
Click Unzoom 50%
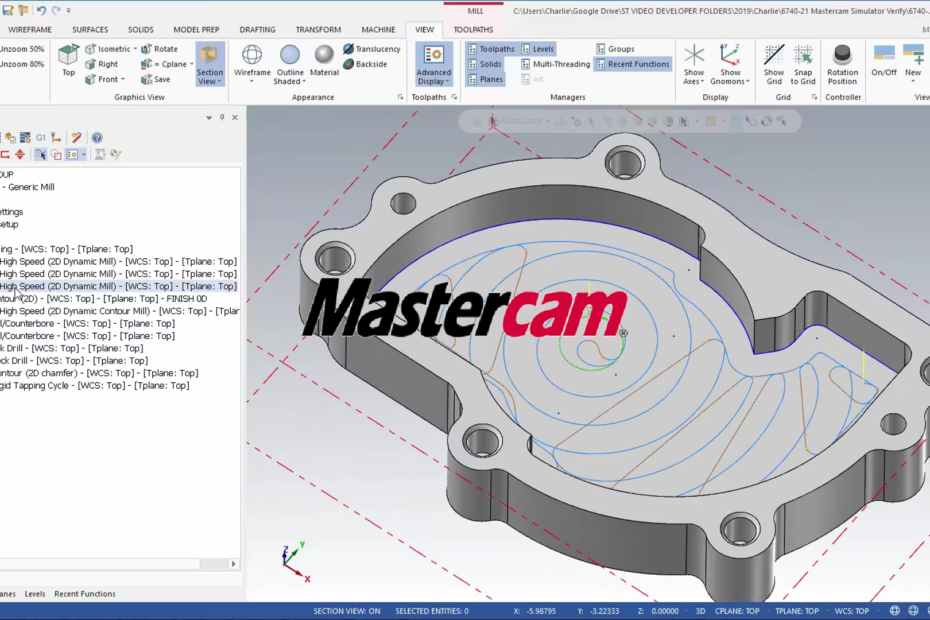coord(22,49)
